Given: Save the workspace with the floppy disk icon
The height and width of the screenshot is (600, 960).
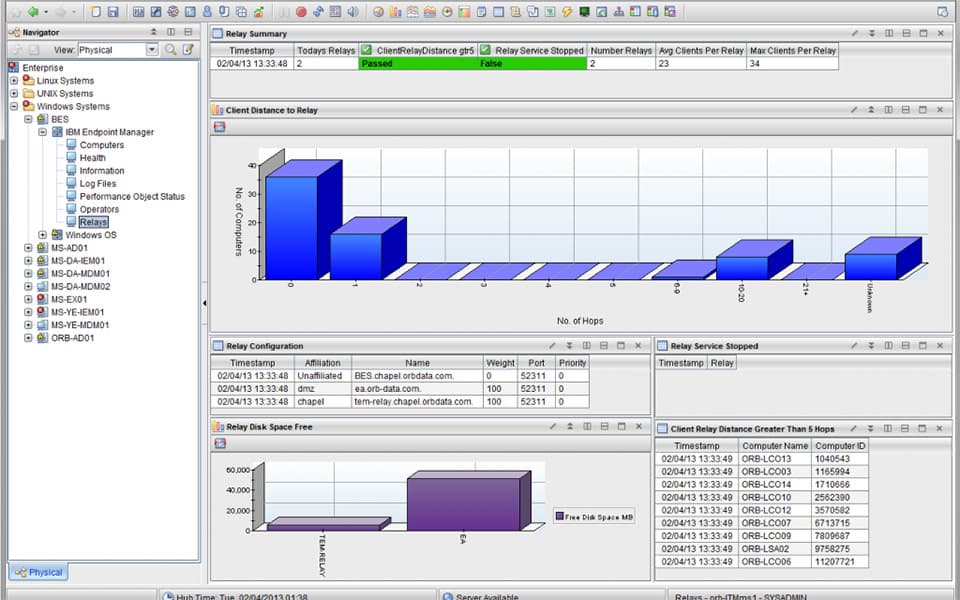Looking at the screenshot, I should pyautogui.click(x=113, y=12).
